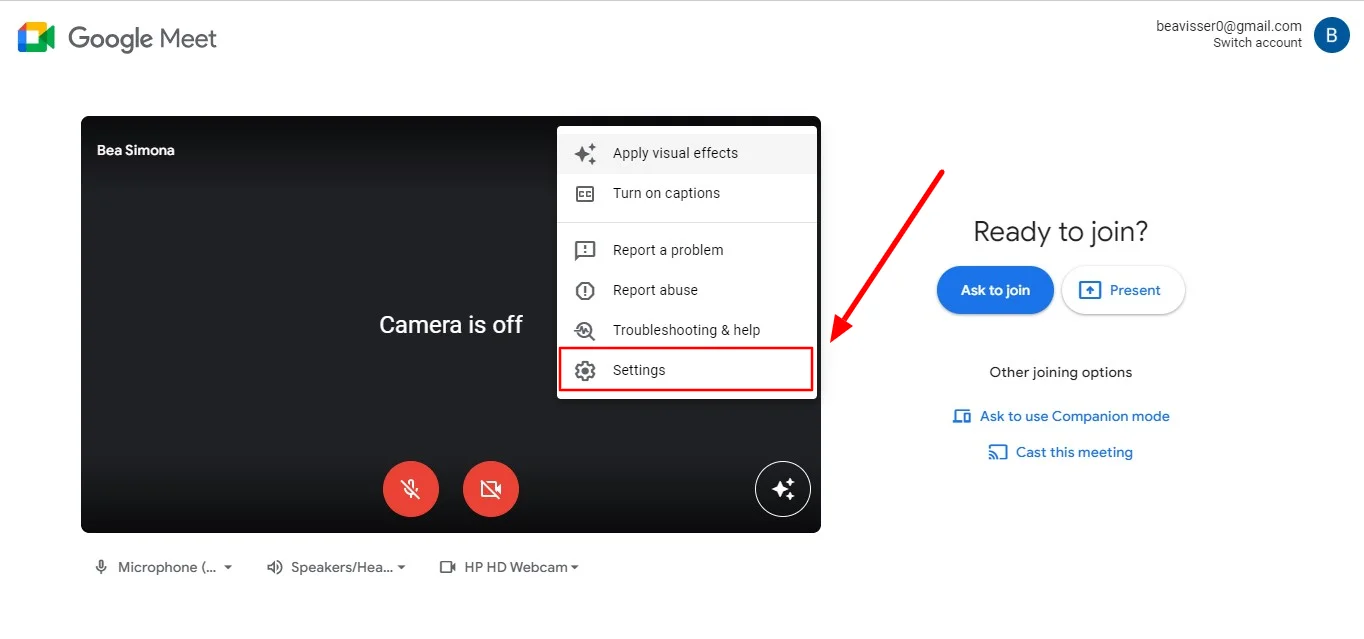1364x639 pixels.
Task: Open the Report abuse option
Action: coord(654,290)
